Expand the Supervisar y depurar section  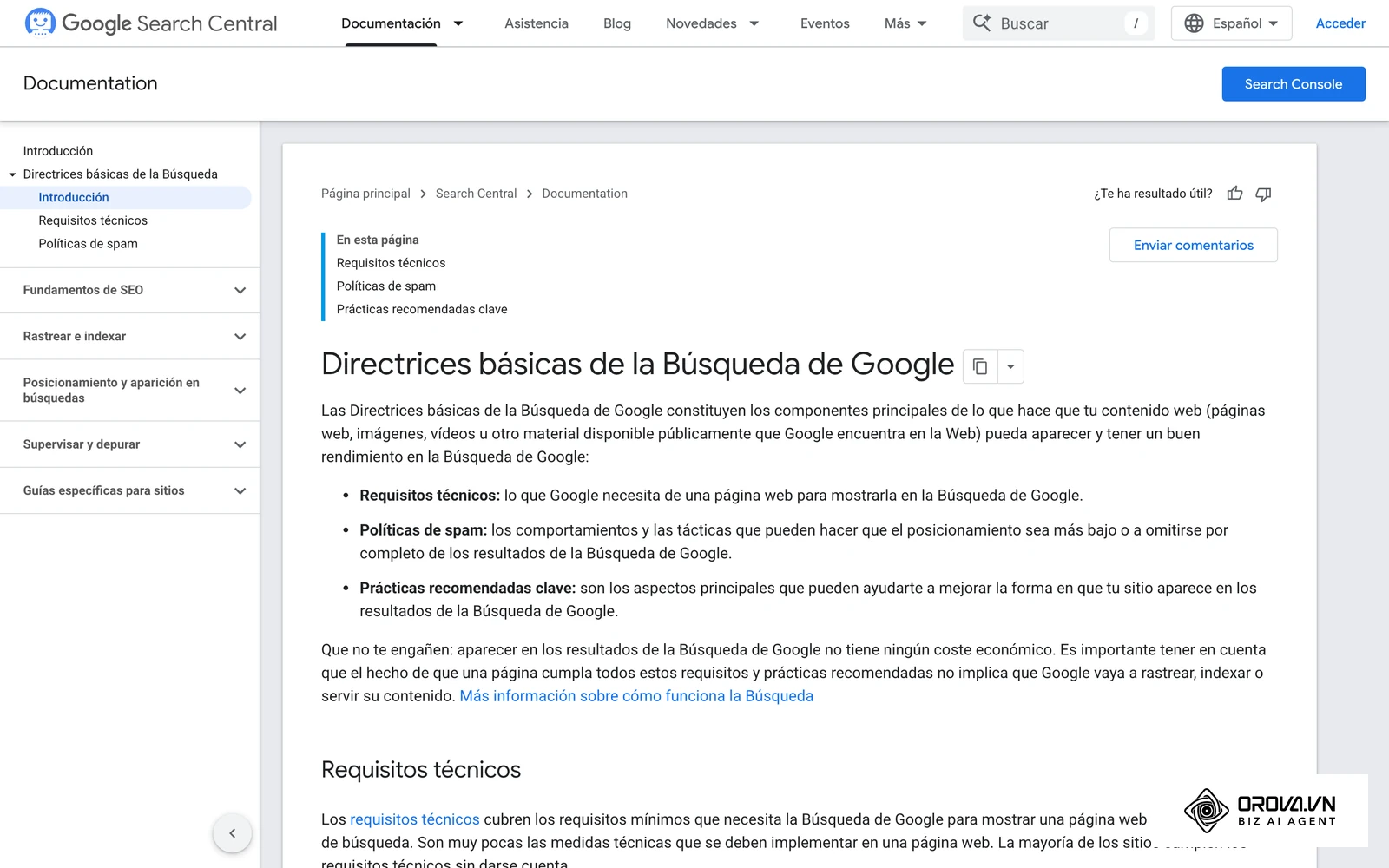[130, 444]
